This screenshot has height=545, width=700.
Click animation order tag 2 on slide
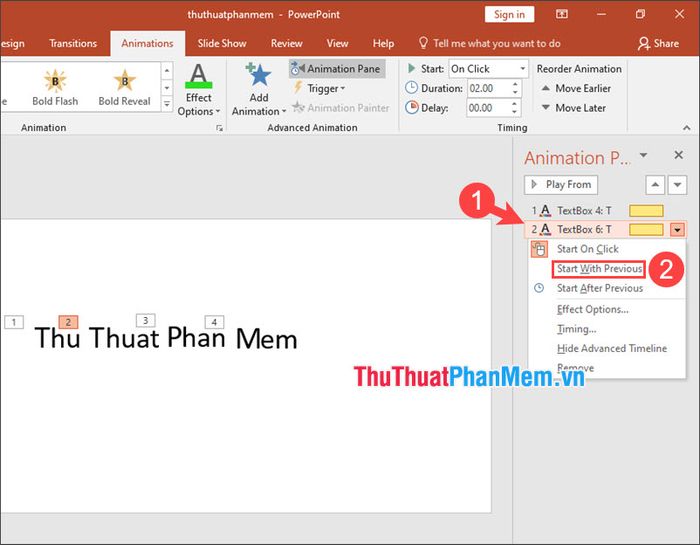[68, 322]
